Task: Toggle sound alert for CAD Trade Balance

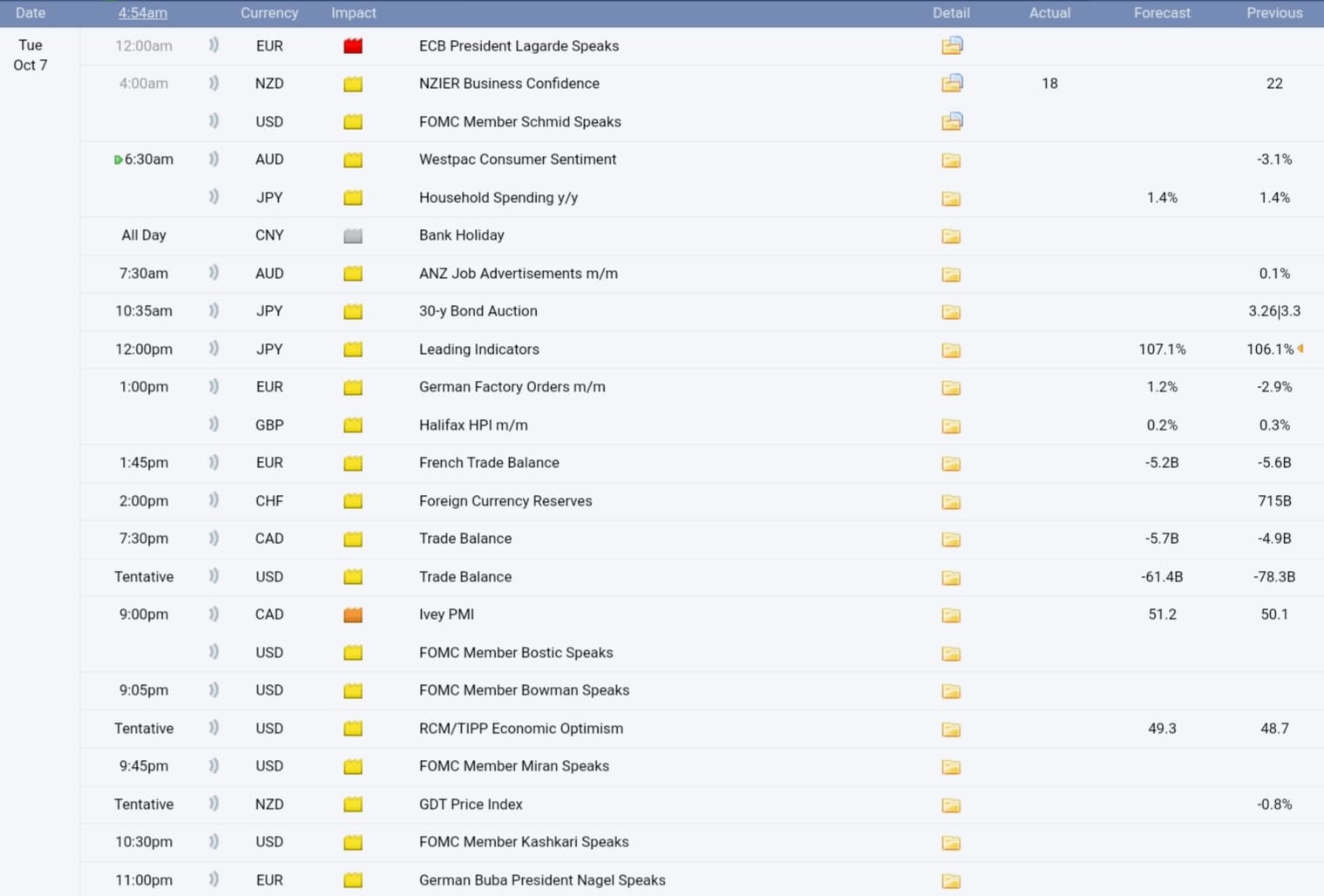Action: click(214, 538)
